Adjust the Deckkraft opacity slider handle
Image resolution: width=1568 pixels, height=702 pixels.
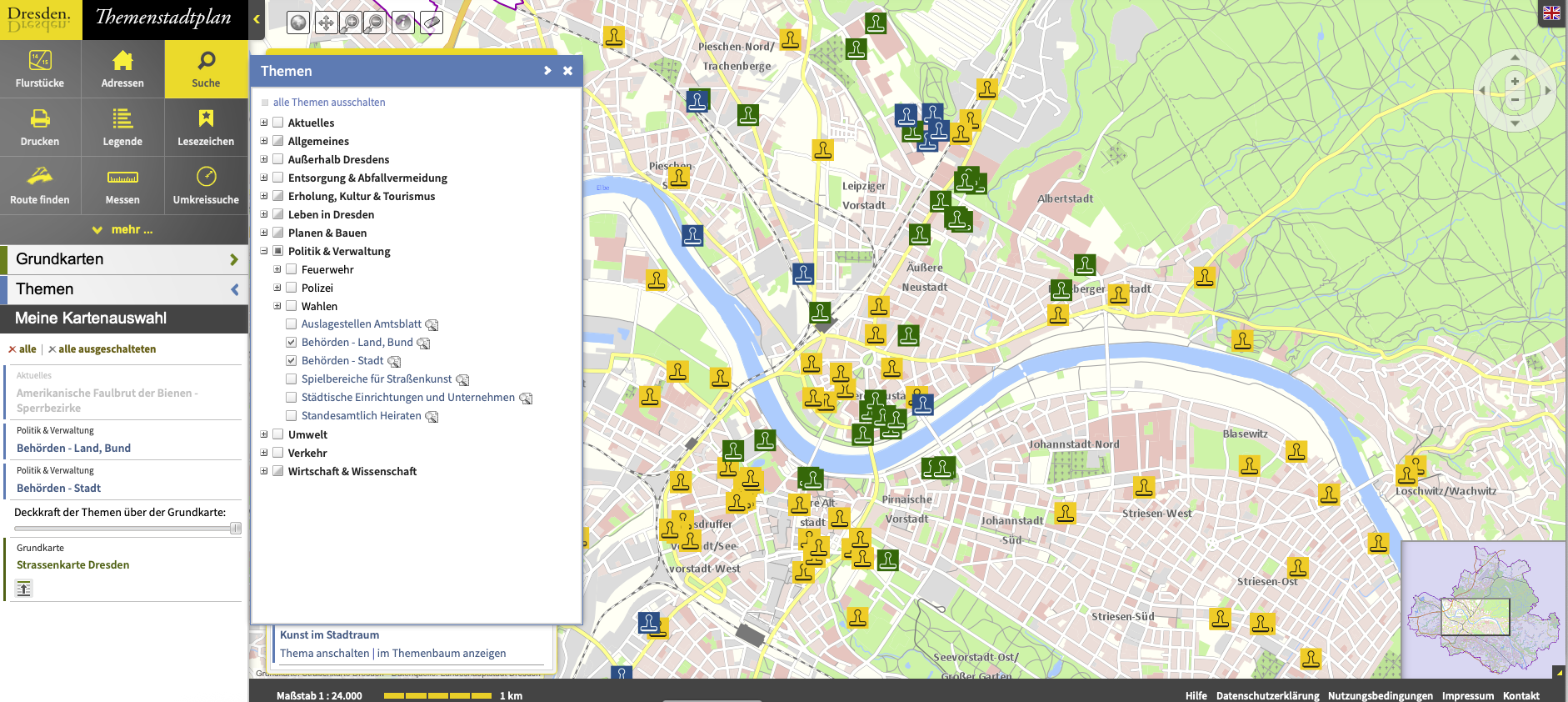[236, 529]
